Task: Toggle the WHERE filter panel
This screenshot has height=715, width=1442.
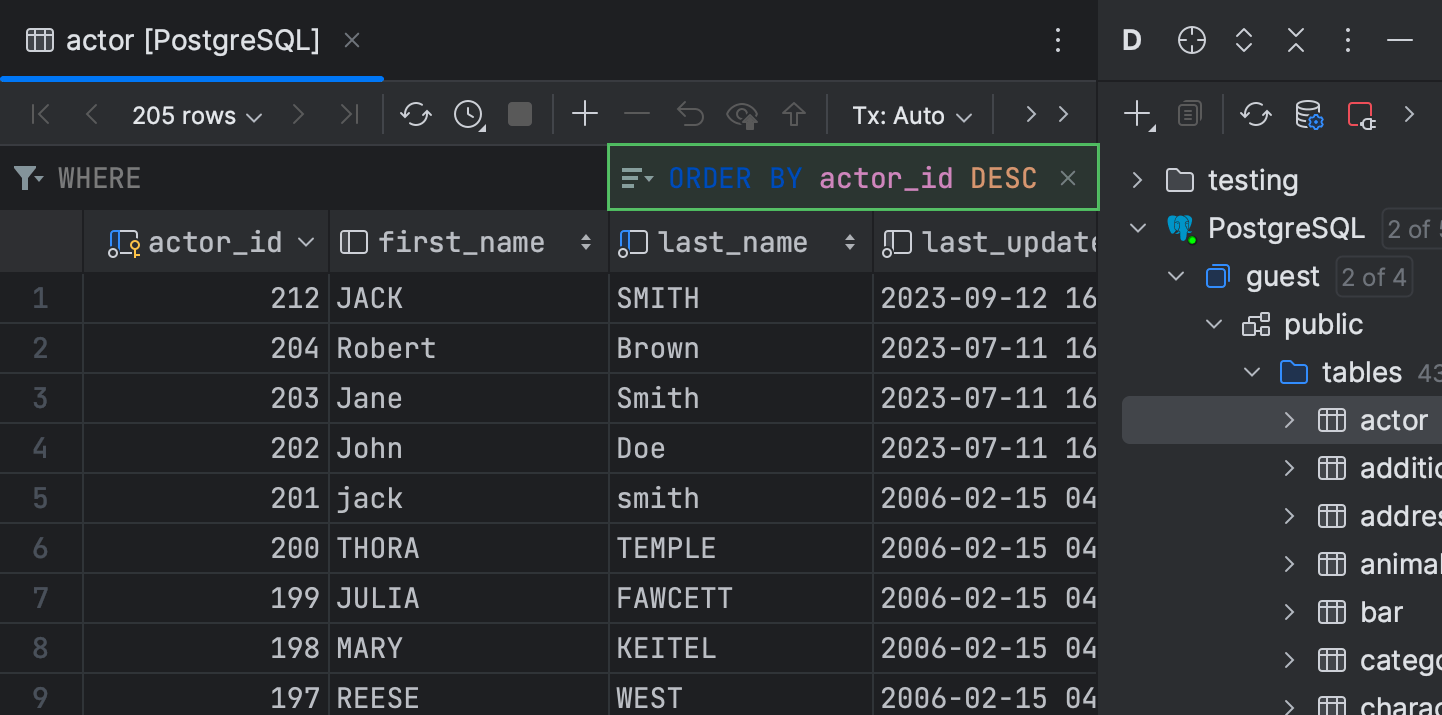Action: click(x=27, y=177)
